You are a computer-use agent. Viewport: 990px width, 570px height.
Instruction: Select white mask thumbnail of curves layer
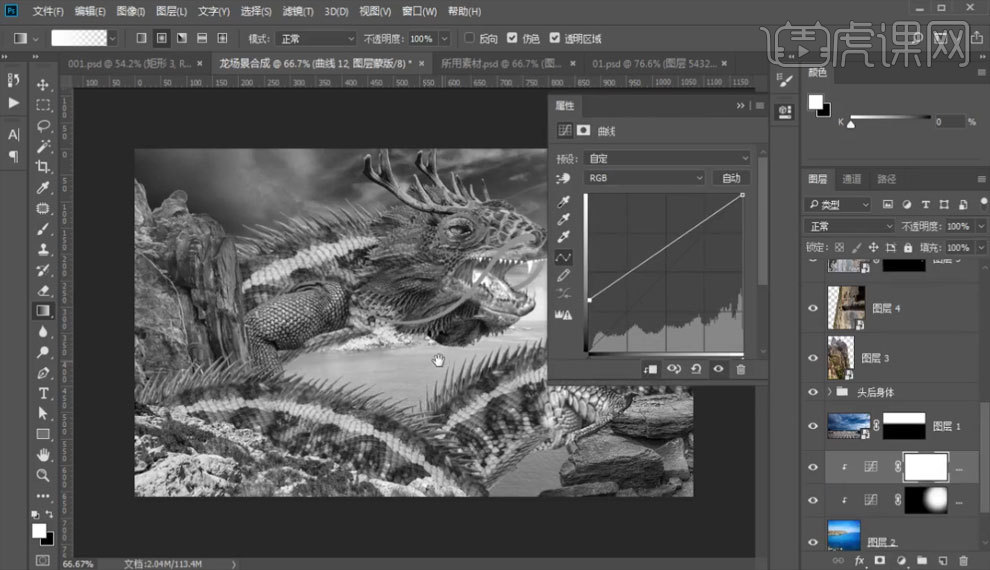point(926,468)
